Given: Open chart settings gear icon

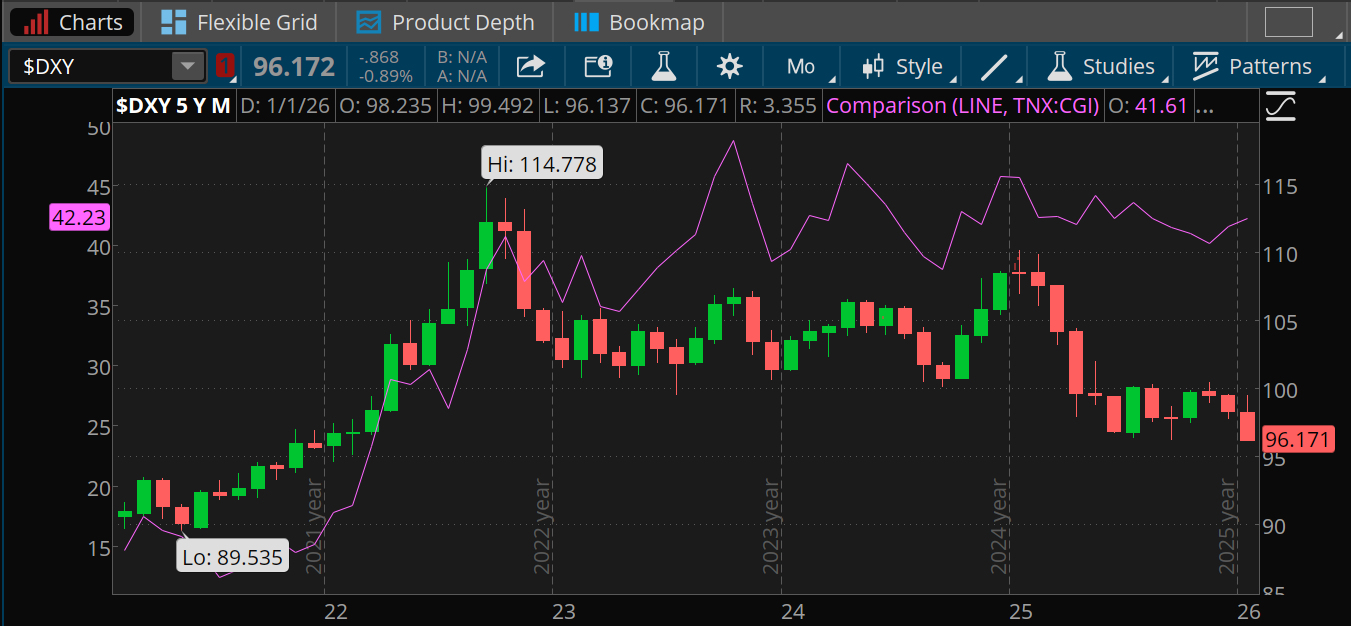Looking at the screenshot, I should 730,67.
